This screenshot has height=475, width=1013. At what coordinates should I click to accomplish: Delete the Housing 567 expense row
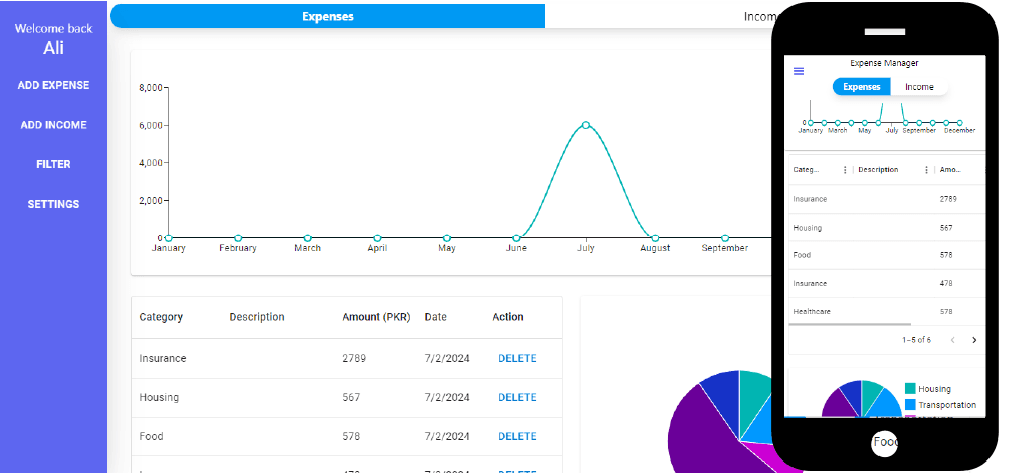click(517, 397)
